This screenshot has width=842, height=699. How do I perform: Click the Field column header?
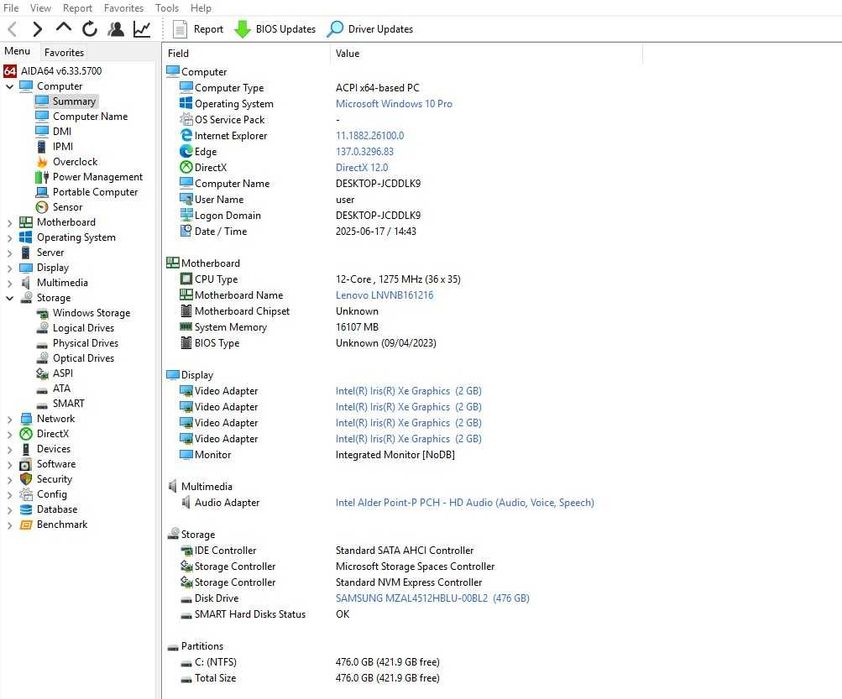246,53
